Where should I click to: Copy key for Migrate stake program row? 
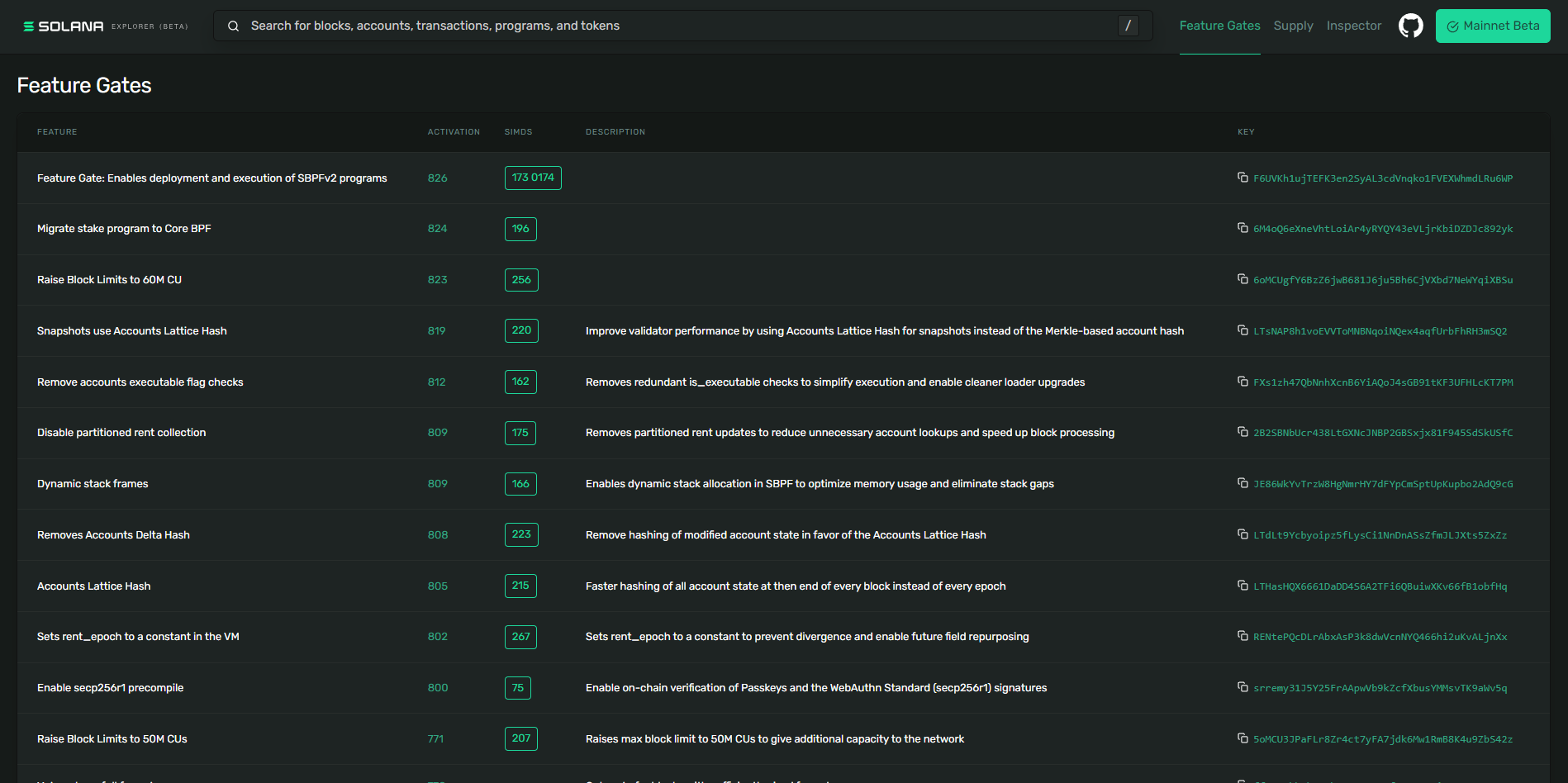tap(1243, 228)
